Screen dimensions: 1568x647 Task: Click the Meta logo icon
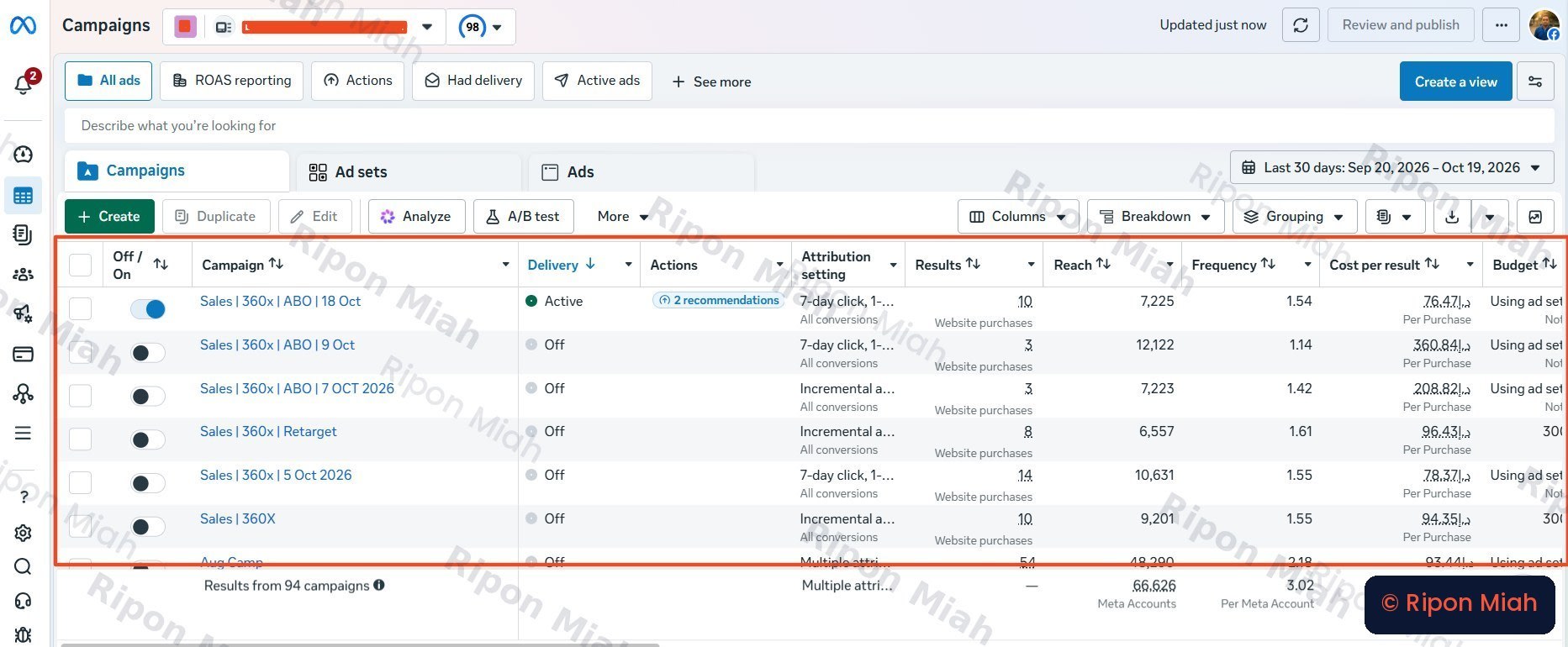tap(23, 26)
